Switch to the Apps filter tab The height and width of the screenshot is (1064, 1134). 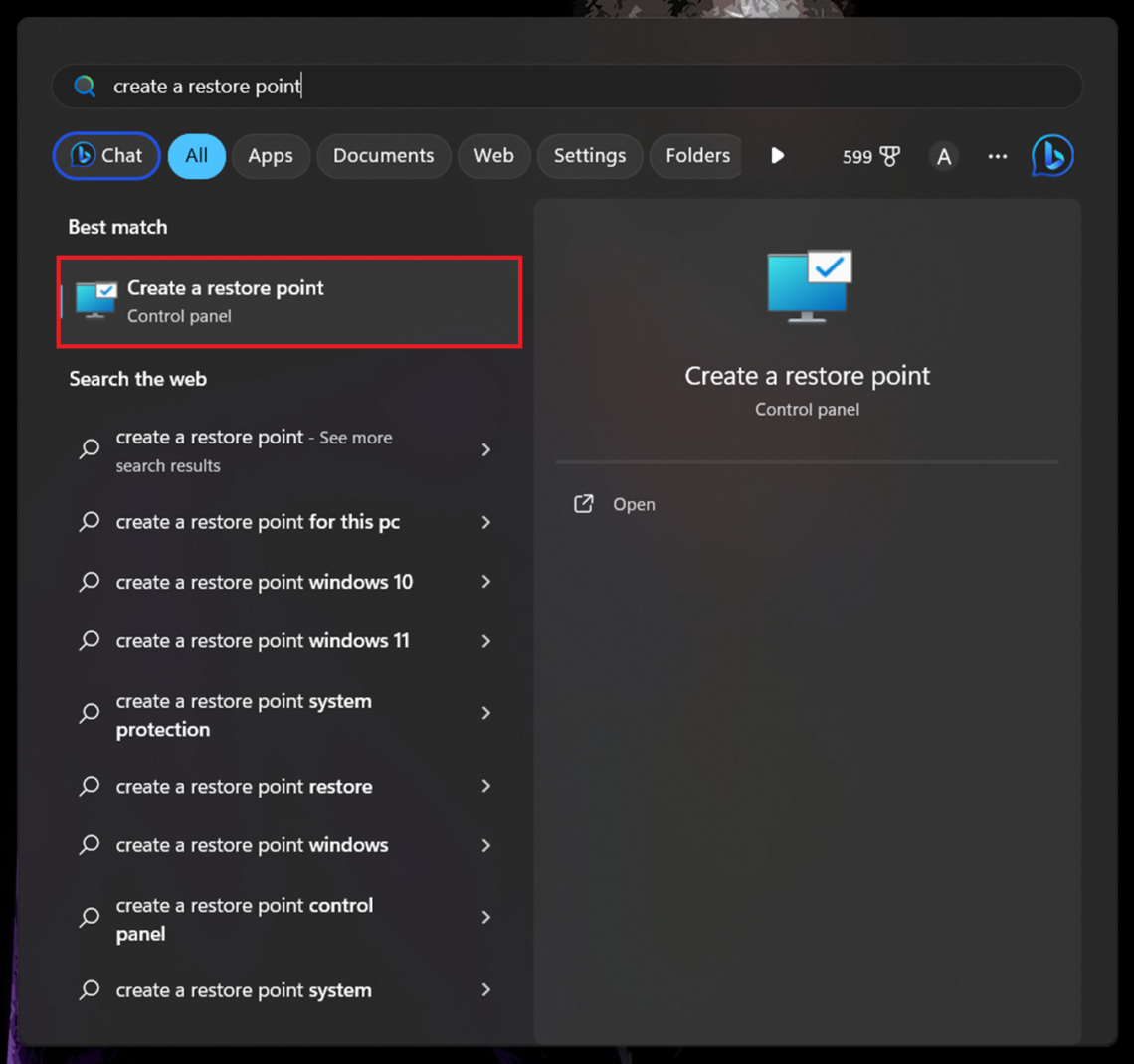tap(271, 155)
